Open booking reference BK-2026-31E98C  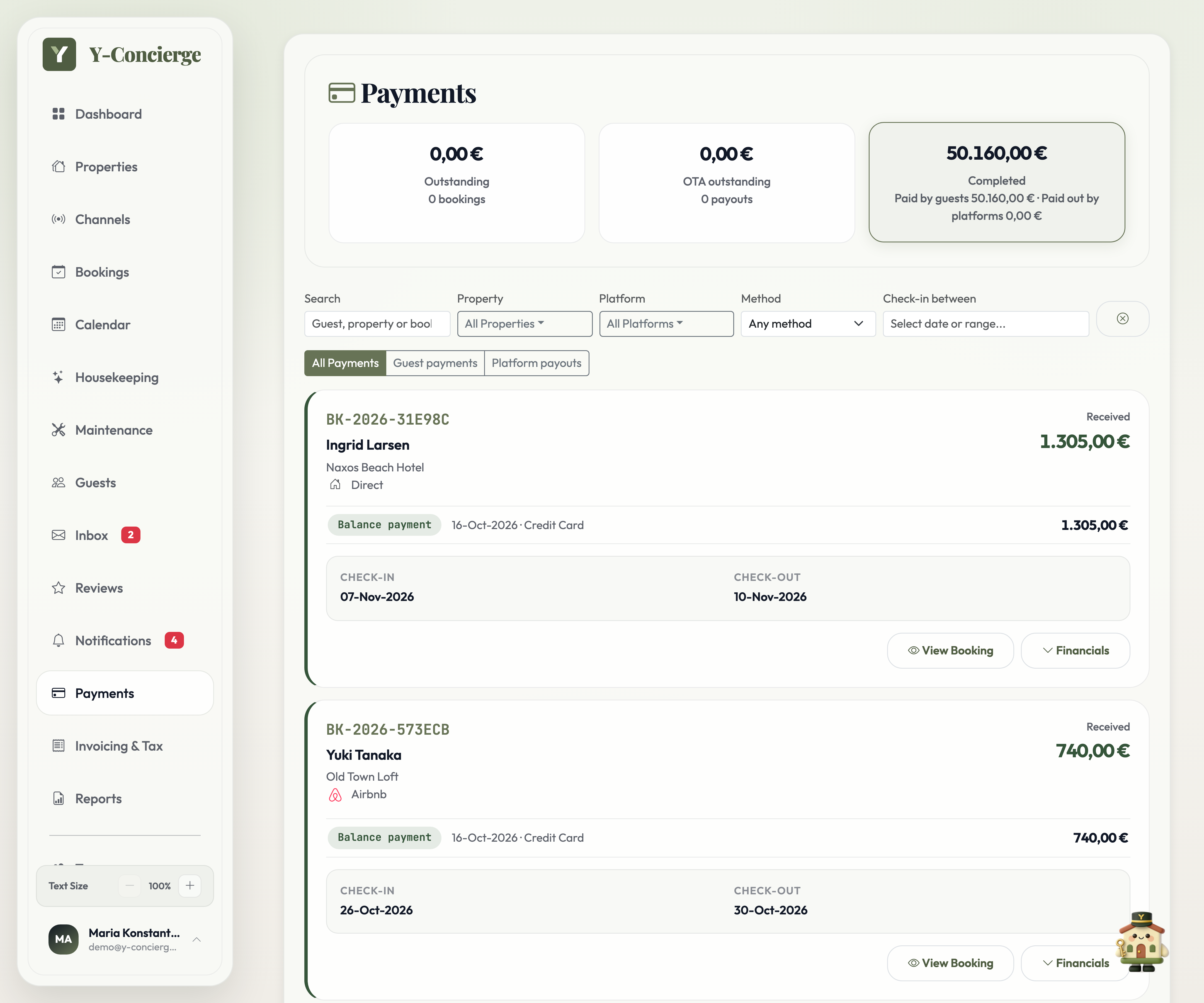388,420
